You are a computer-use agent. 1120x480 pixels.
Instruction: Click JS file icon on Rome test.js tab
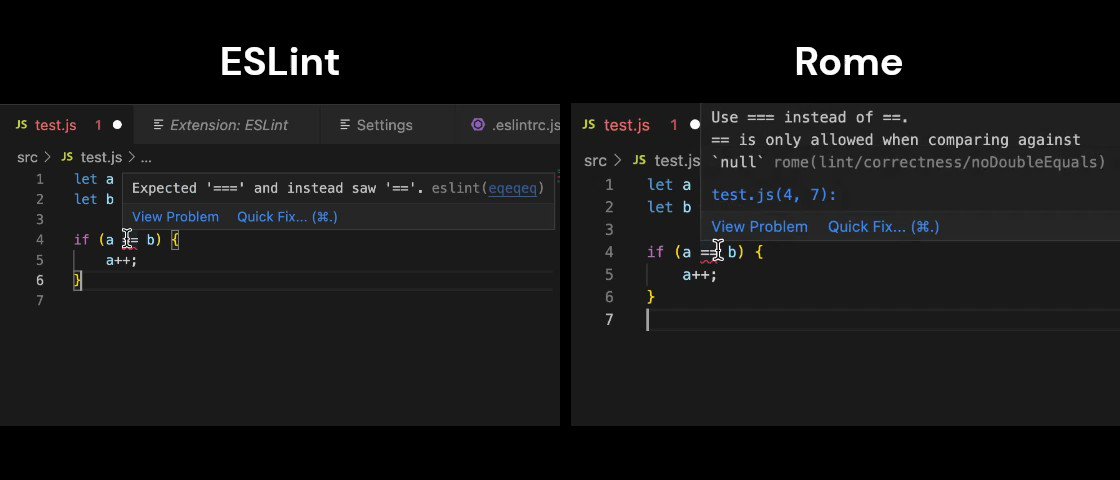click(589, 125)
